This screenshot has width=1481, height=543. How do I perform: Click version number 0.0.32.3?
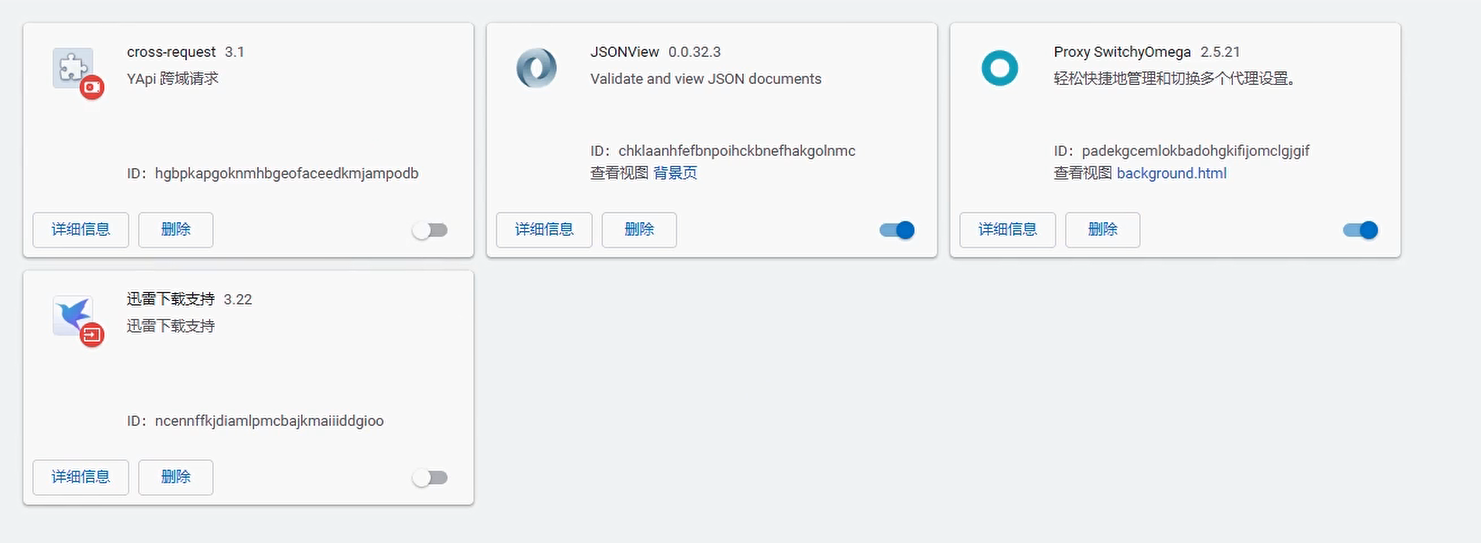695,52
